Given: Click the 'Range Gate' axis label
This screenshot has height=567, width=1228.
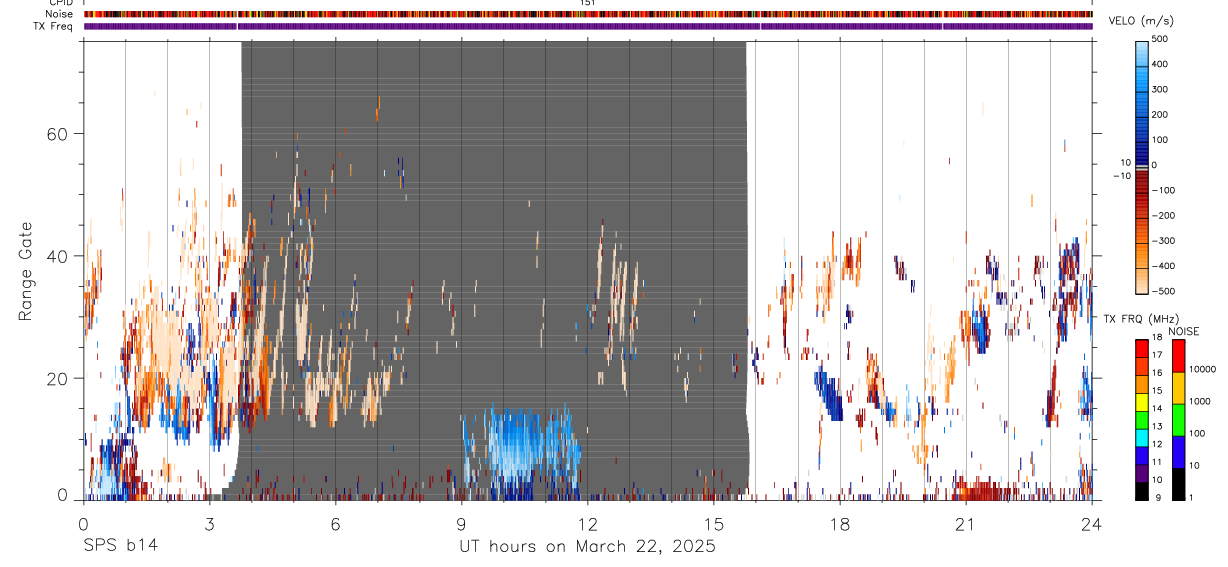Looking at the screenshot, I should [25, 271].
